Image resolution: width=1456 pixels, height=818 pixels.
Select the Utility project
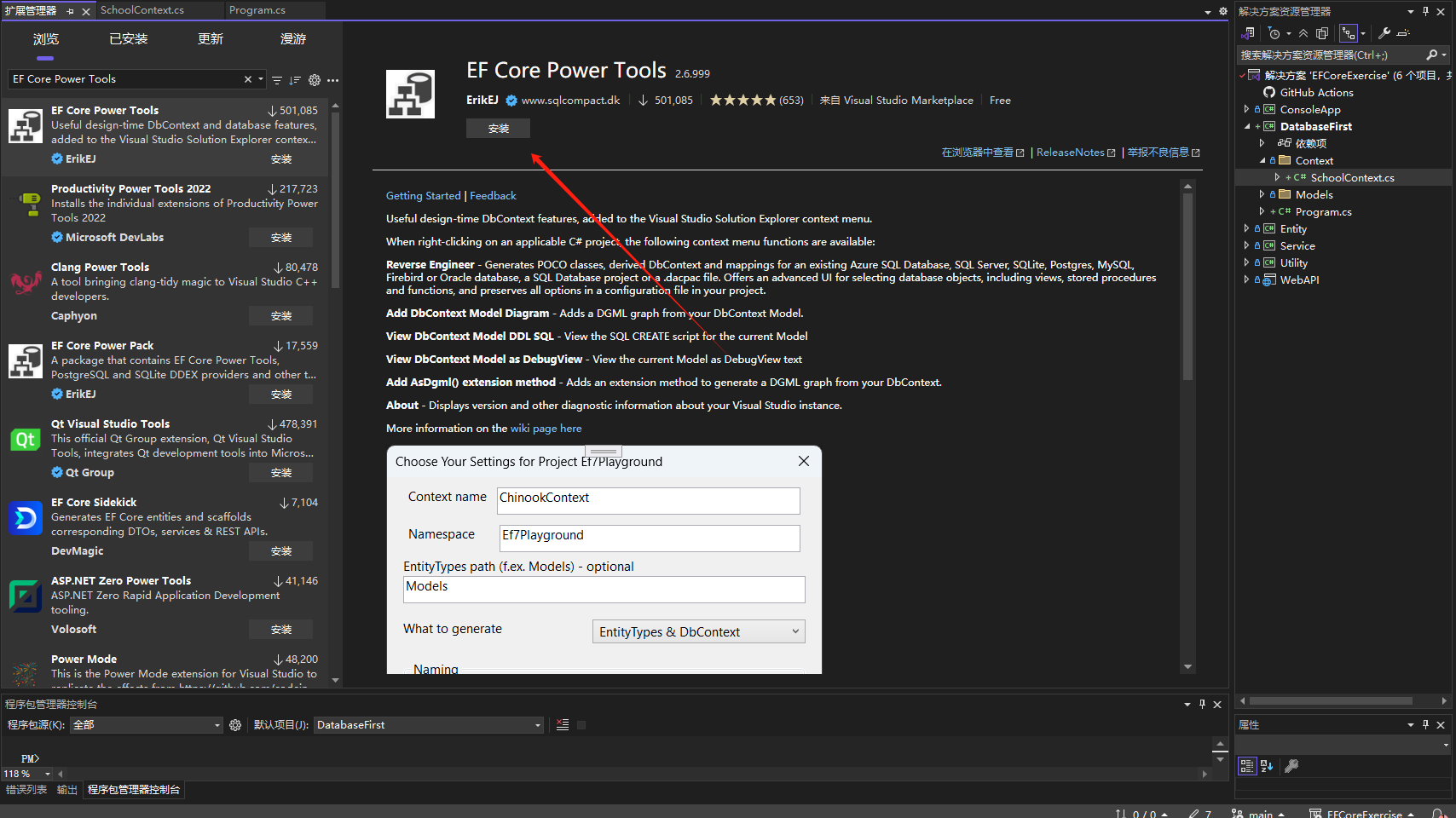[1294, 262]
